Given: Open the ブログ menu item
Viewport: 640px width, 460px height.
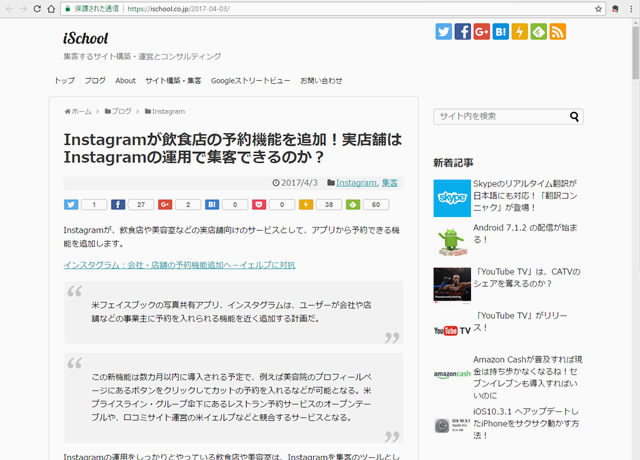Looking at the screenshot, I should tap(95, 80).
